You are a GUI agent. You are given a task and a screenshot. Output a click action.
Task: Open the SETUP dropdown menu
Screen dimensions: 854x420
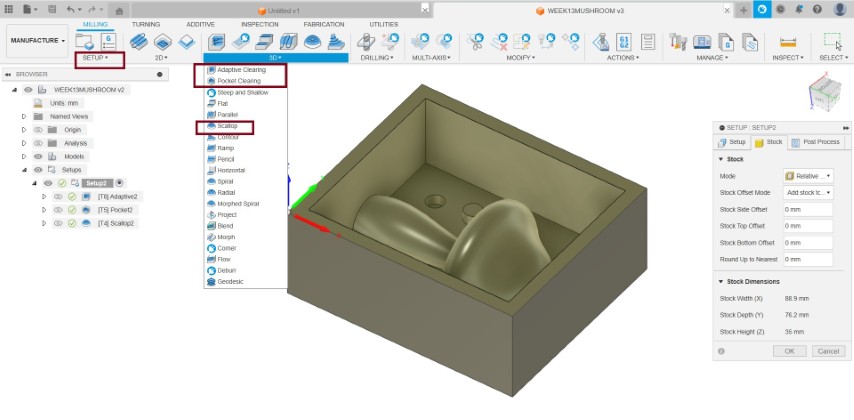point(95,57)
